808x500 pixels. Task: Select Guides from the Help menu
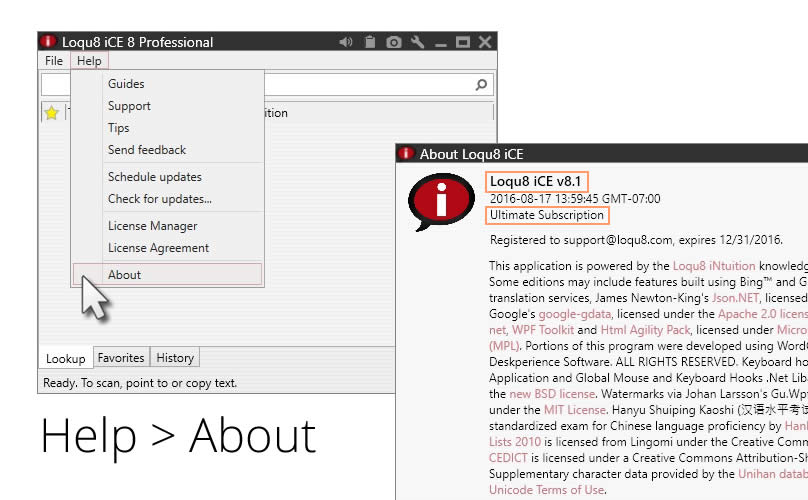pyautogui.click(x=126, y=84)
